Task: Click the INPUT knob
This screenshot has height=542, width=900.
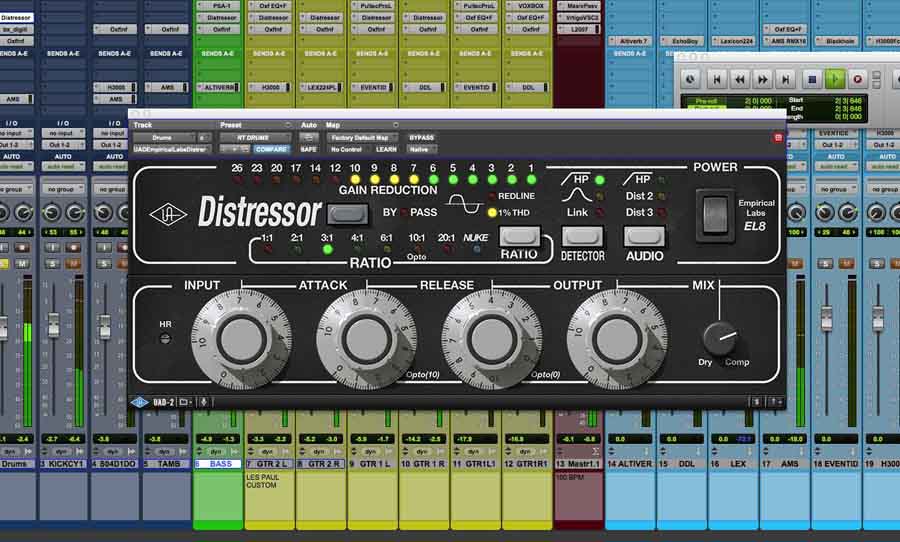Action: [241, 339]
